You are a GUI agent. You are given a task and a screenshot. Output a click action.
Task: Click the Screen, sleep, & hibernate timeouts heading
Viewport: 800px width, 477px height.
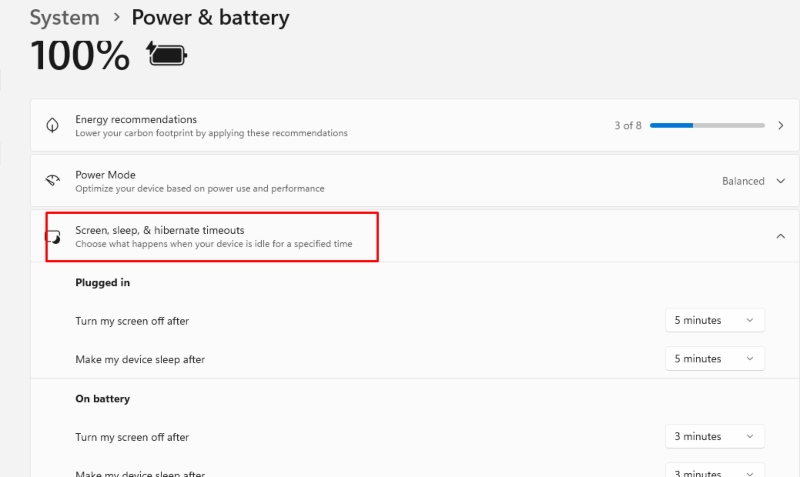point(160,230)
